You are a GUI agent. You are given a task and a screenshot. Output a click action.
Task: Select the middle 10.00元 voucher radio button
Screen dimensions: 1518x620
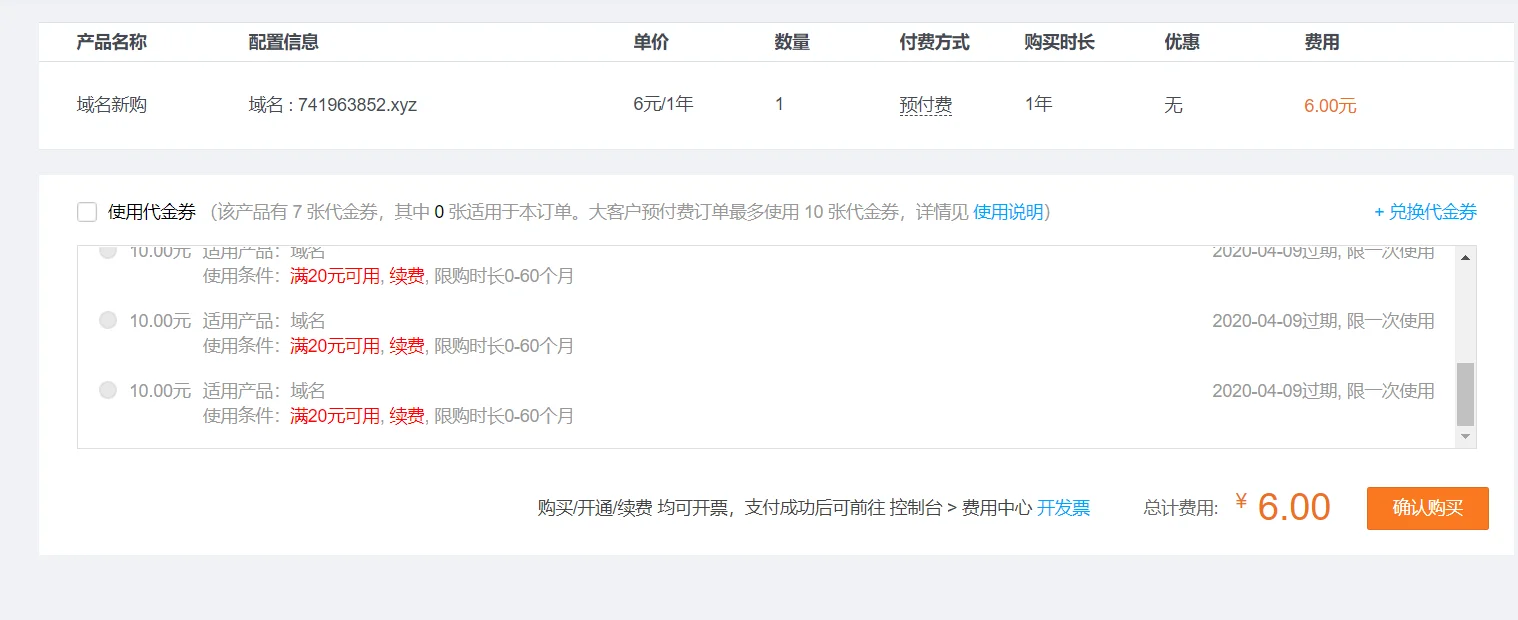108,320
